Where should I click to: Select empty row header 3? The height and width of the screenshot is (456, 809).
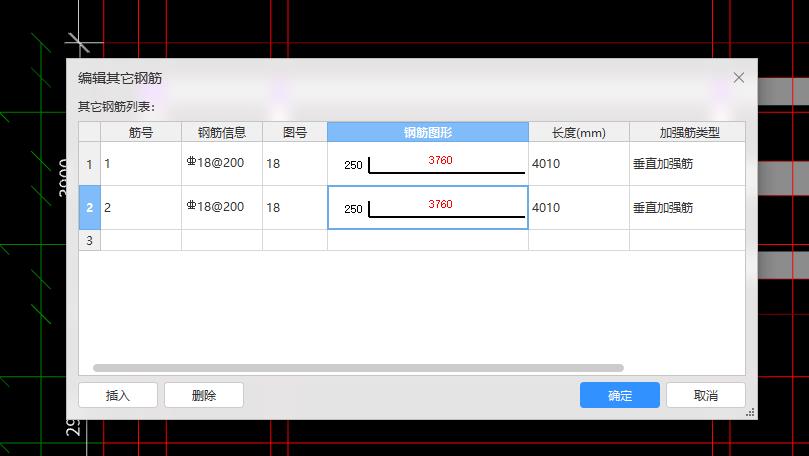coord(90,240)
